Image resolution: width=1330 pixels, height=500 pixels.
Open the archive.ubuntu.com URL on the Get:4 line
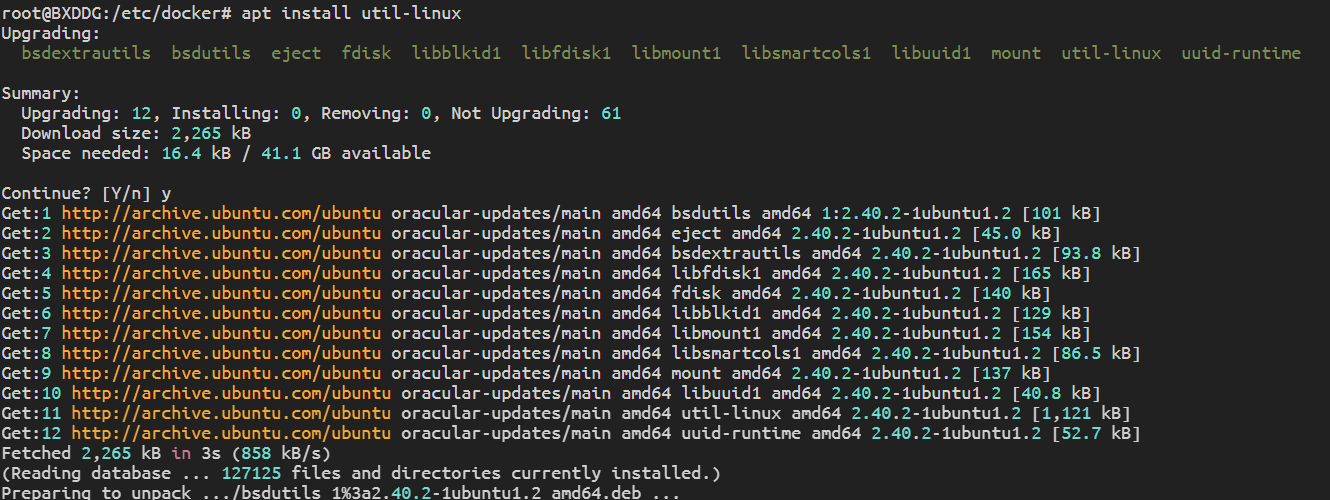221,273
